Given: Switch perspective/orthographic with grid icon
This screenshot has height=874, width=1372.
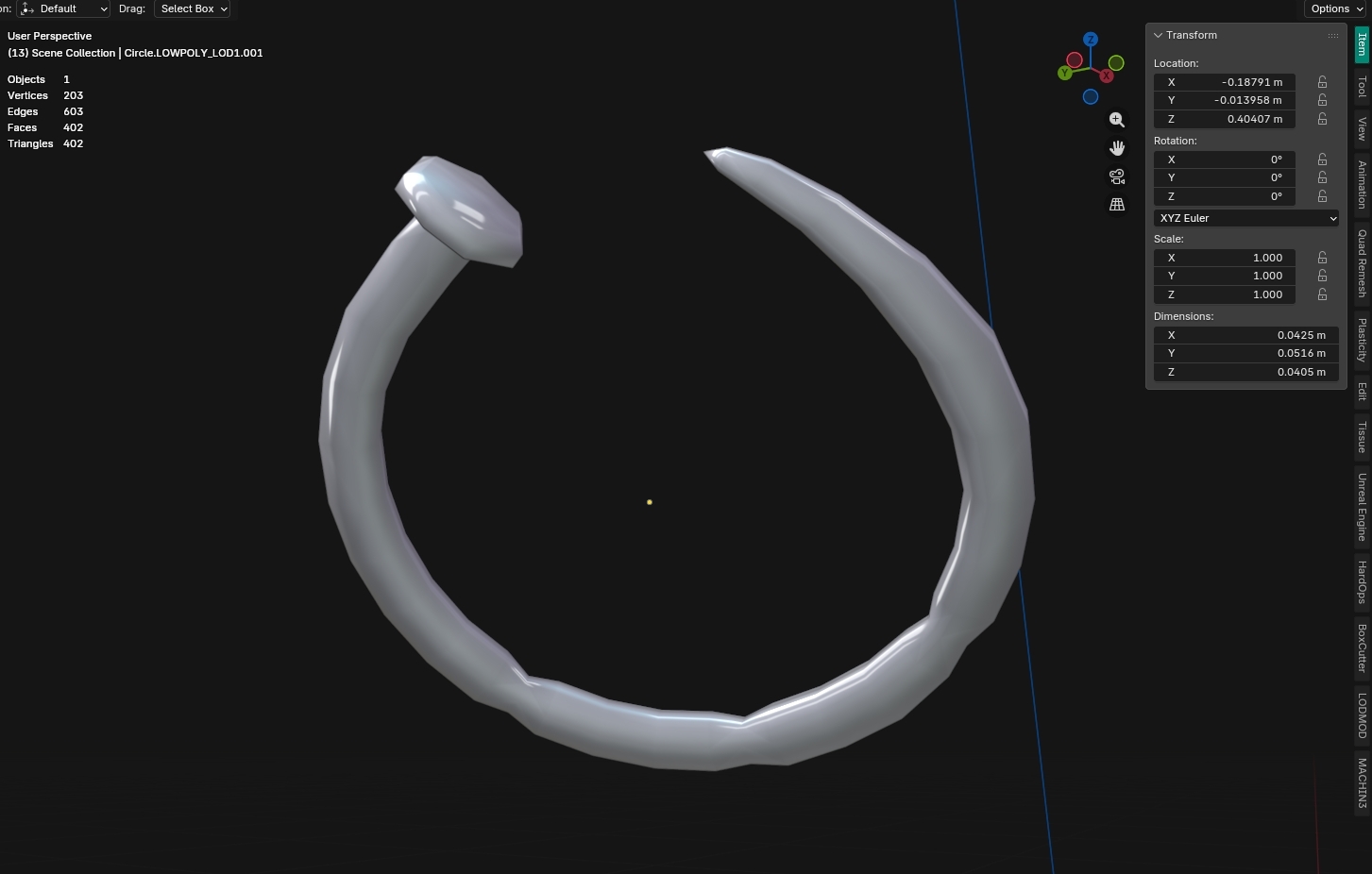Looking at the screenshot, I should point(1117,204).
